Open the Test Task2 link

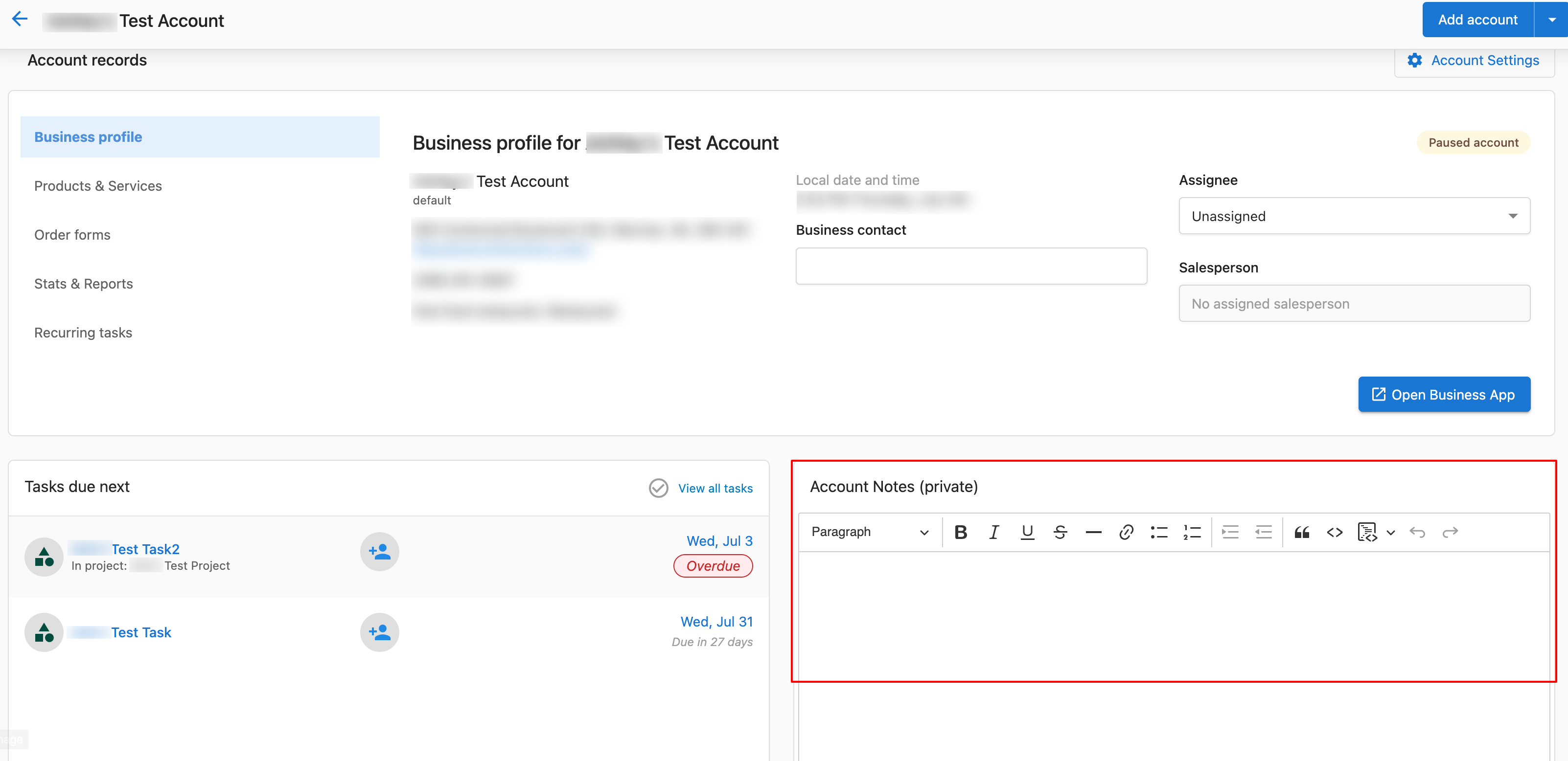click(x=145, y=549)
